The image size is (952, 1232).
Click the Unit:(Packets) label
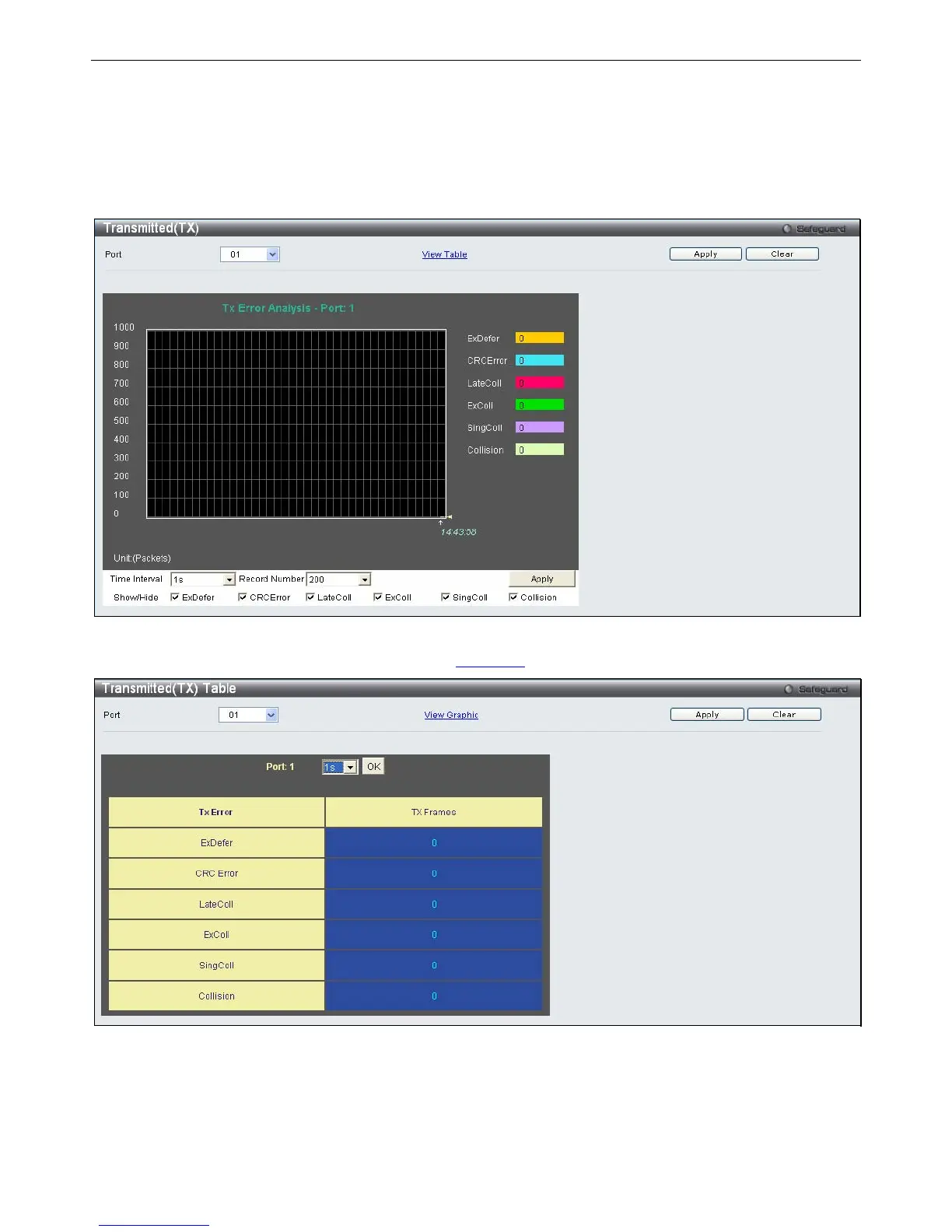(142, 558)
